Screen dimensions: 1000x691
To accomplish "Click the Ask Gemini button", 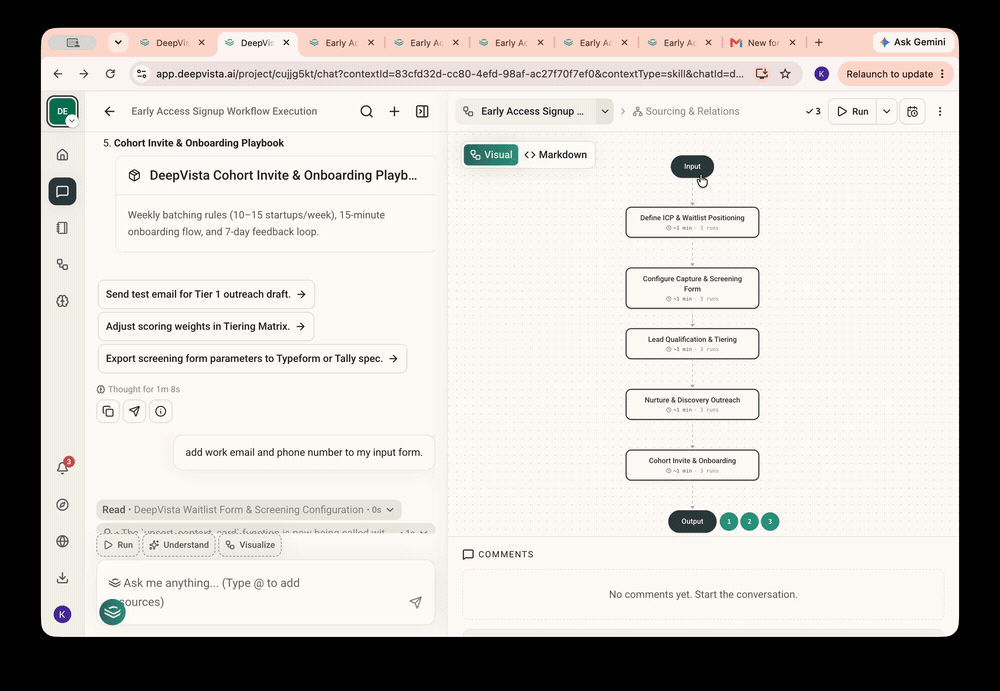I will [913, 42].
